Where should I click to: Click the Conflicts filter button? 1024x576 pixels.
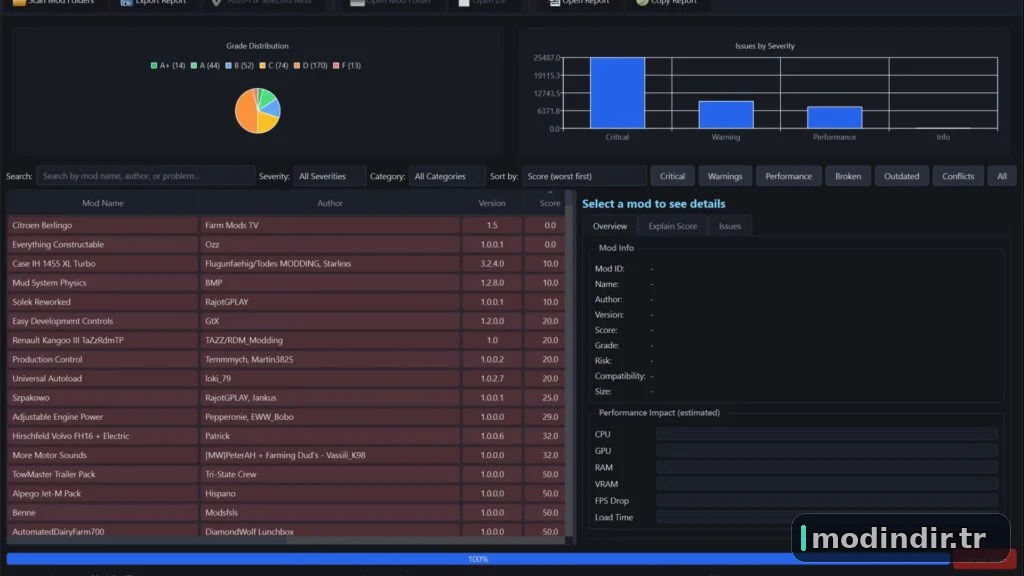click(958, 176)
